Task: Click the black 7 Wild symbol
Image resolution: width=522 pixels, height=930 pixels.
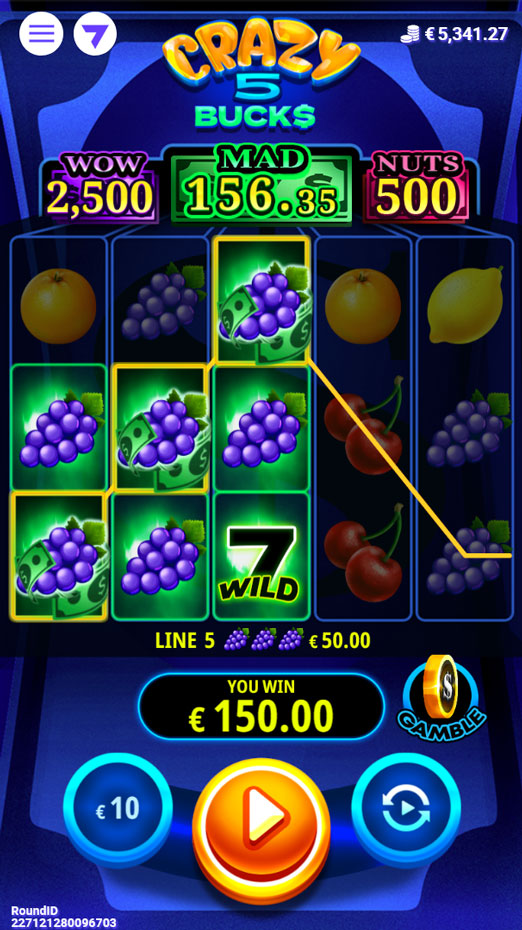Action: [262, 556]
